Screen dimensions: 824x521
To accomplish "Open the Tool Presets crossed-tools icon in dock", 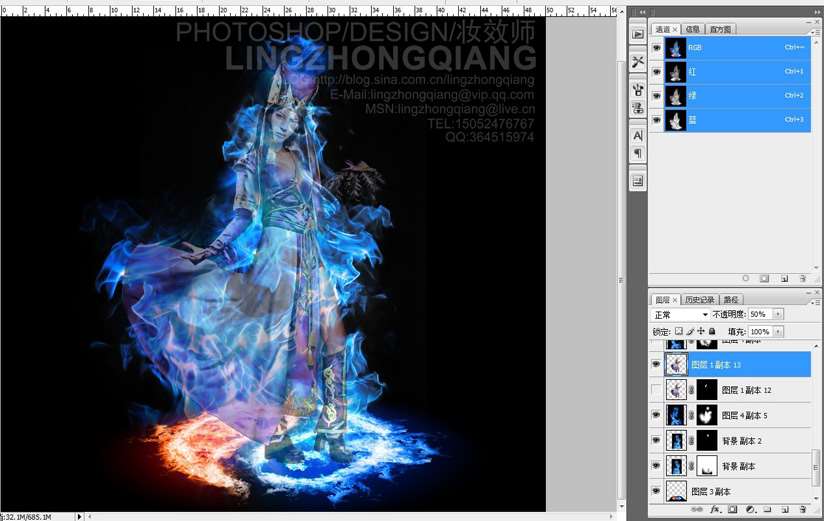I will click(x=638, y=62).
